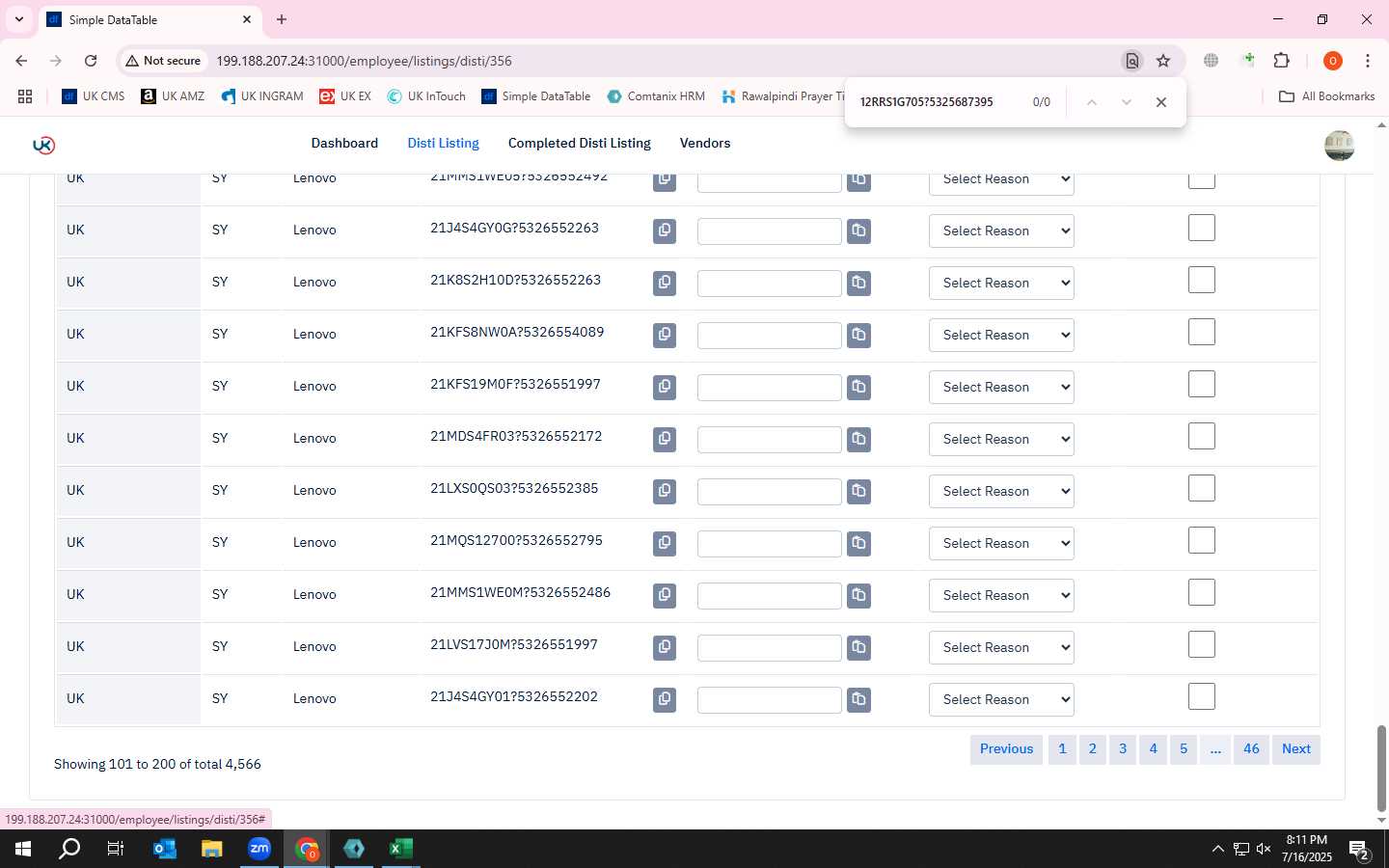Viewport: 1389px width, 868px height.
Task: Copy code icon for 21K8S2H10D?5326552263 row
Action: (665, 283)
